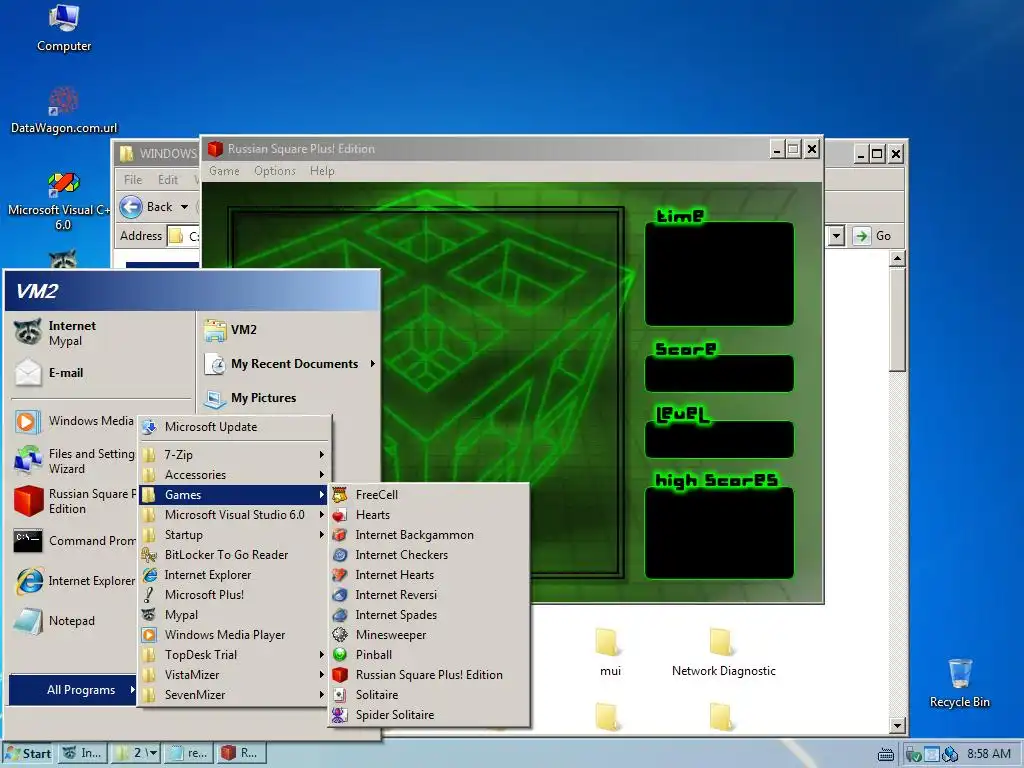Open Help menu in Russian Square
The height and width of the screenshot is (768, 1024).
322,171
